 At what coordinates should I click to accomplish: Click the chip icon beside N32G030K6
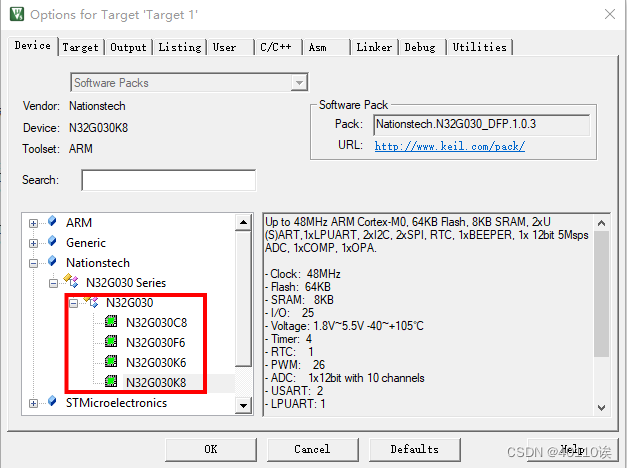coord(111,361)
